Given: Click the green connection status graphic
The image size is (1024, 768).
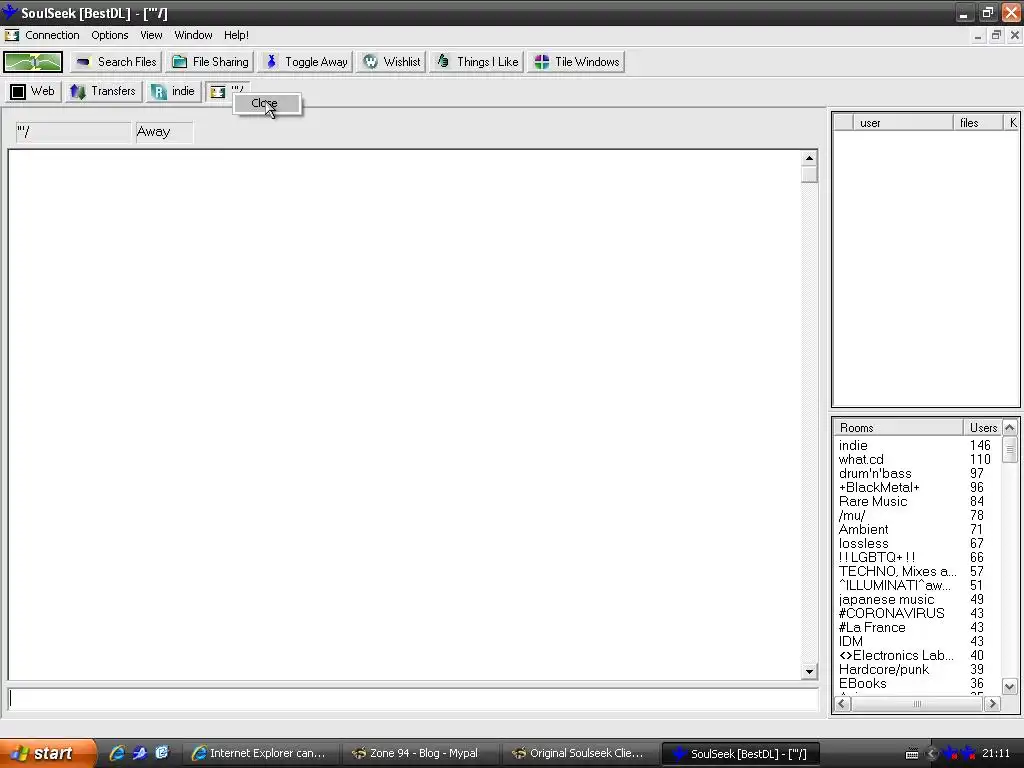Looking at the screenshot, I should [x=33, y=62].
